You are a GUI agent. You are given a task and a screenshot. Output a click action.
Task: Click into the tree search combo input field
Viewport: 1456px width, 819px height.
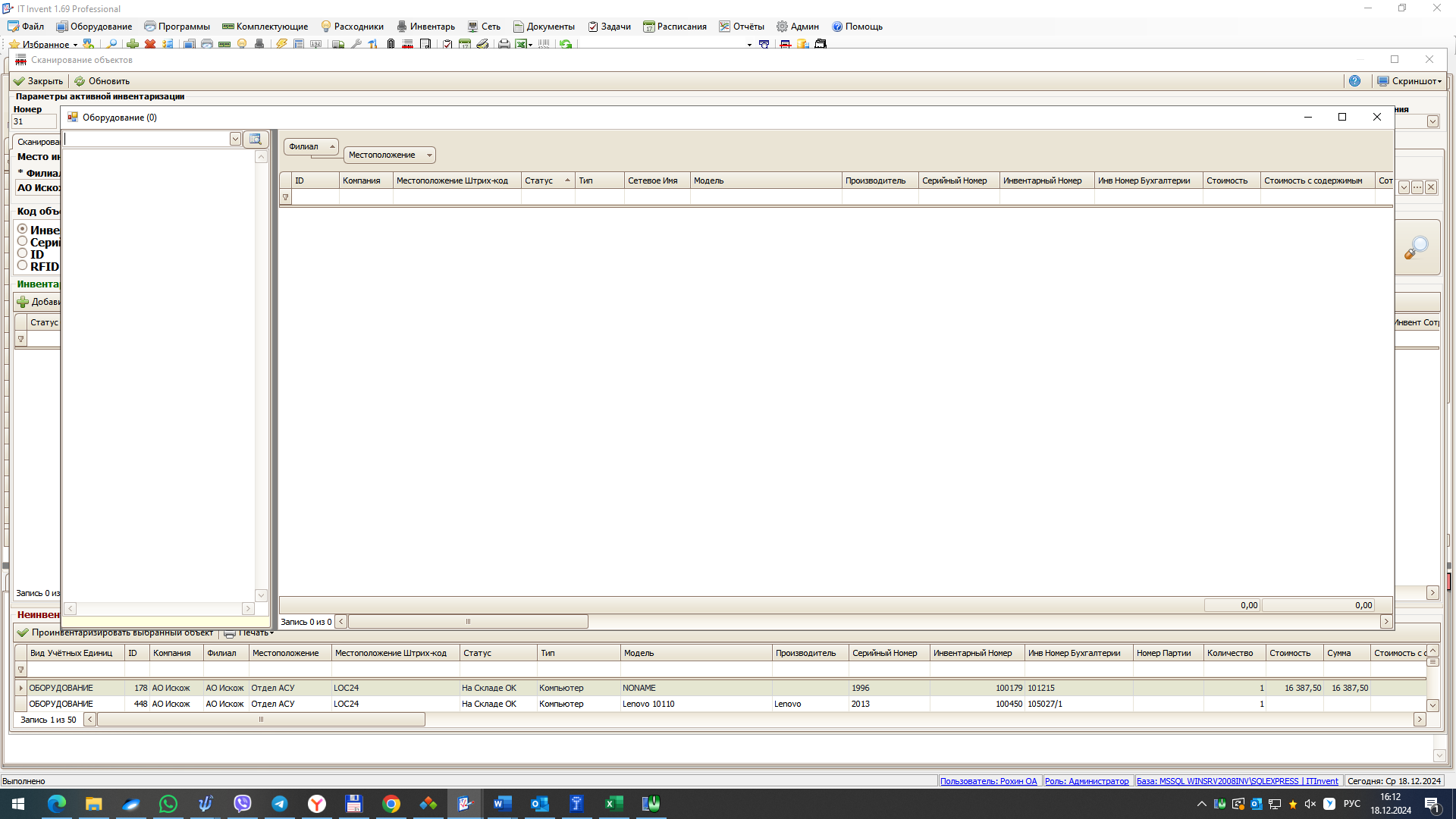pyautogui.click(x=146, y=139)
